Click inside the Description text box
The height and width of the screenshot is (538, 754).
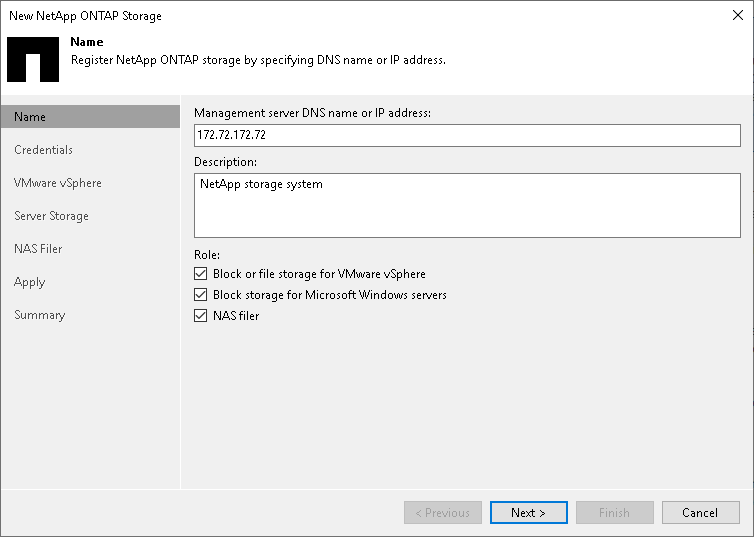tap(467, 205)
